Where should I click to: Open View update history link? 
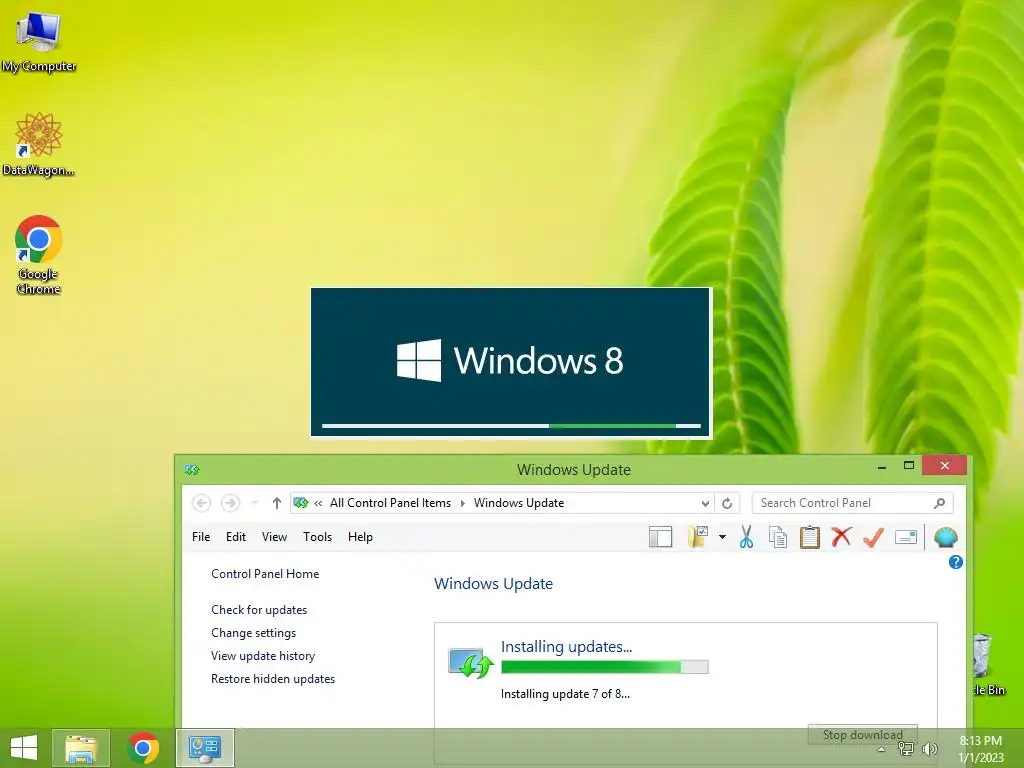pyautogui.click(x=263, y=656)
